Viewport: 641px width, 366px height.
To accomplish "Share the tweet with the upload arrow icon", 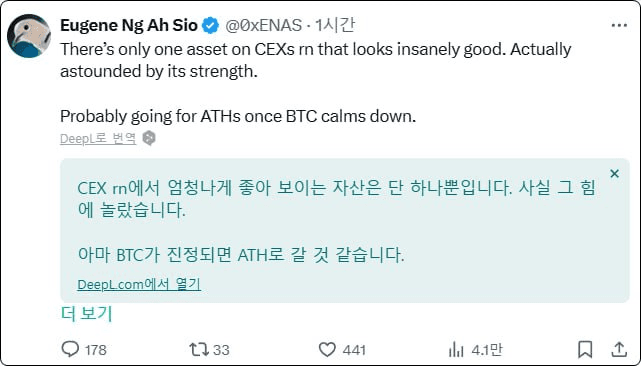I will 619,349.
